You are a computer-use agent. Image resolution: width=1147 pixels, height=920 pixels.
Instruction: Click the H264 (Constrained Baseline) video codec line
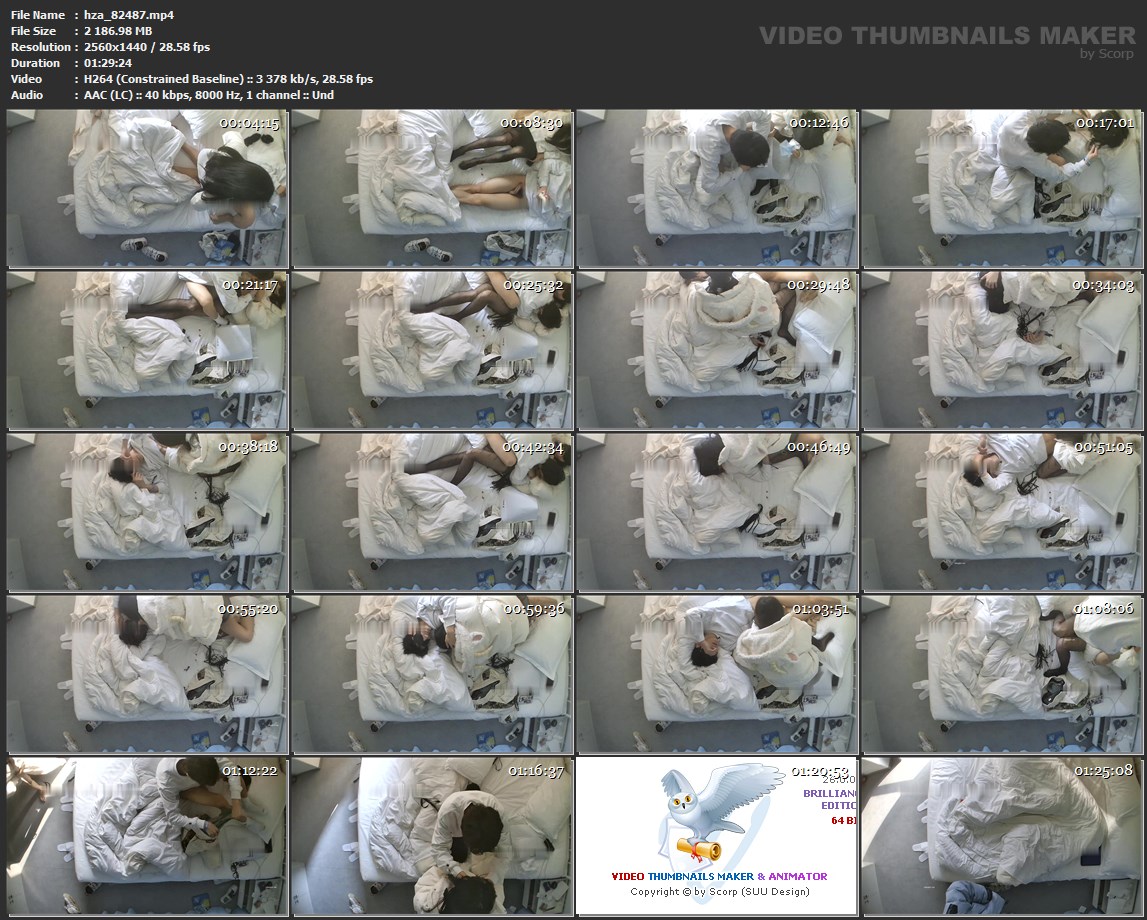coord(228,79)
